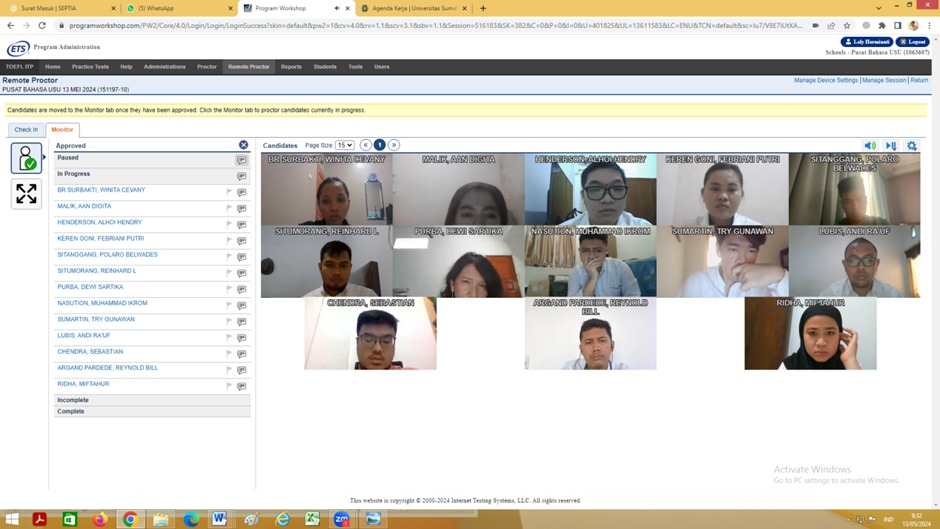The height and width of the screenshot is (529, 940).
Task: Click the fullscreen expand arrows icon
Action: (x=26, y=194)
